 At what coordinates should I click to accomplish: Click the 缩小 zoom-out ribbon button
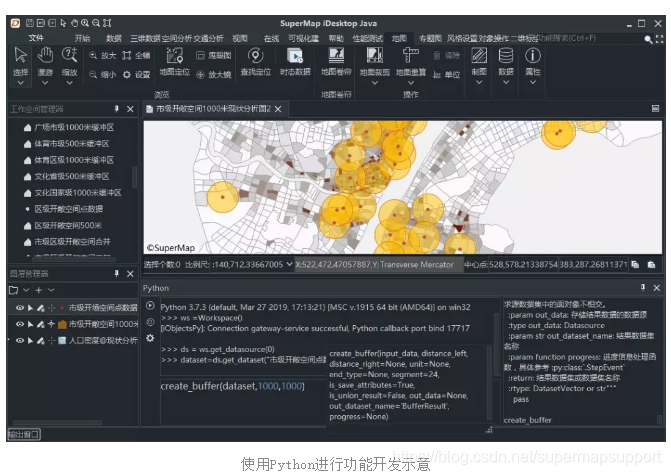[x=103, y=74]
